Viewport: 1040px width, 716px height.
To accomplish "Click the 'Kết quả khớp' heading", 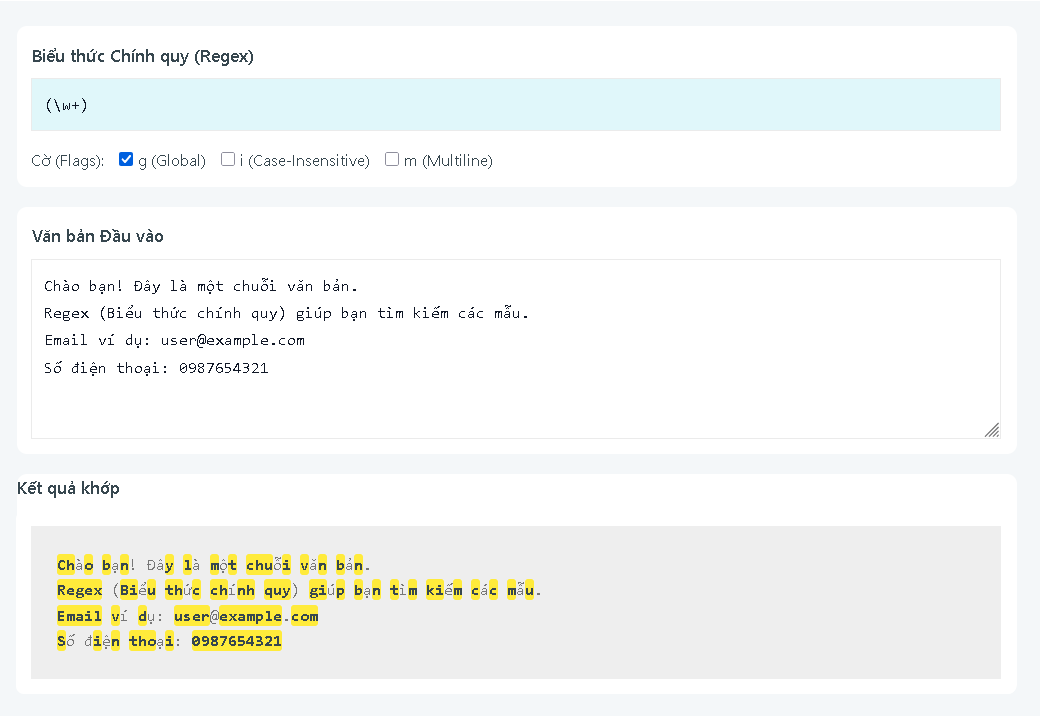I will tap(68, 488).
